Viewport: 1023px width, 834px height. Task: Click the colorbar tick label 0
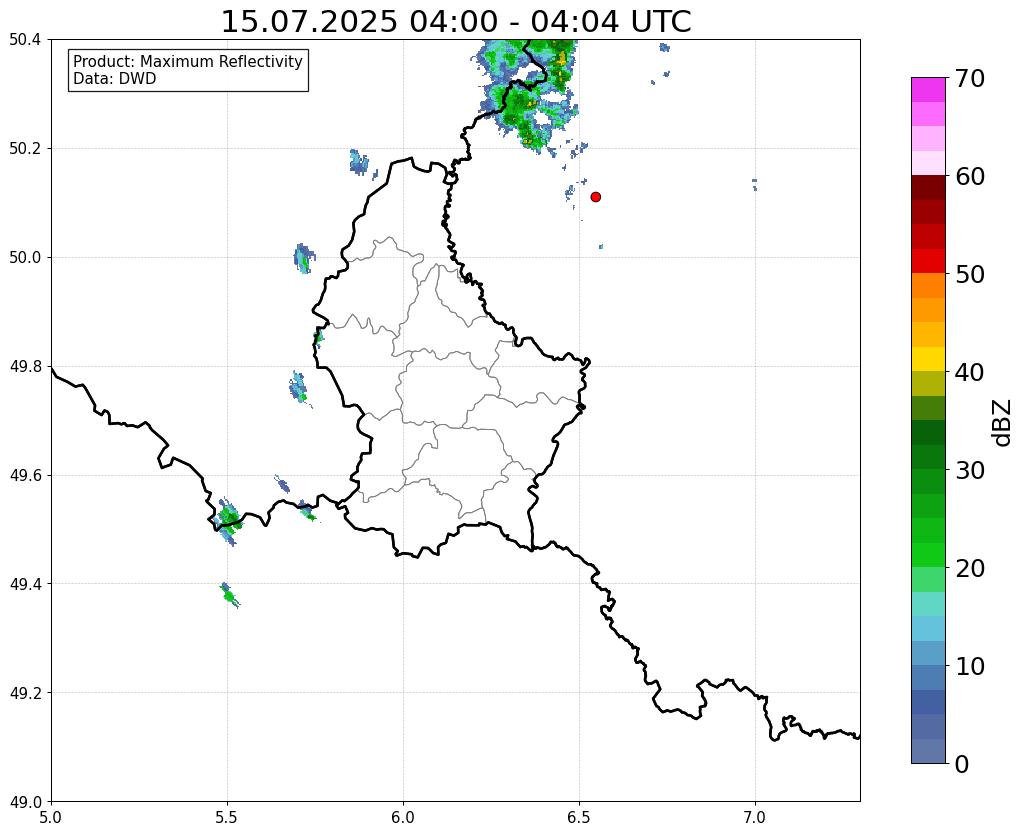[962, 764]
